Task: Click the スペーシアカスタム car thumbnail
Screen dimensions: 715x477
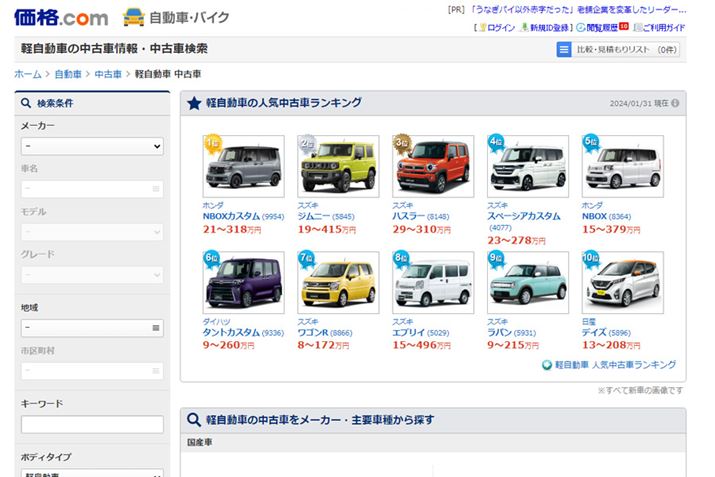Action: coord(528,166)
